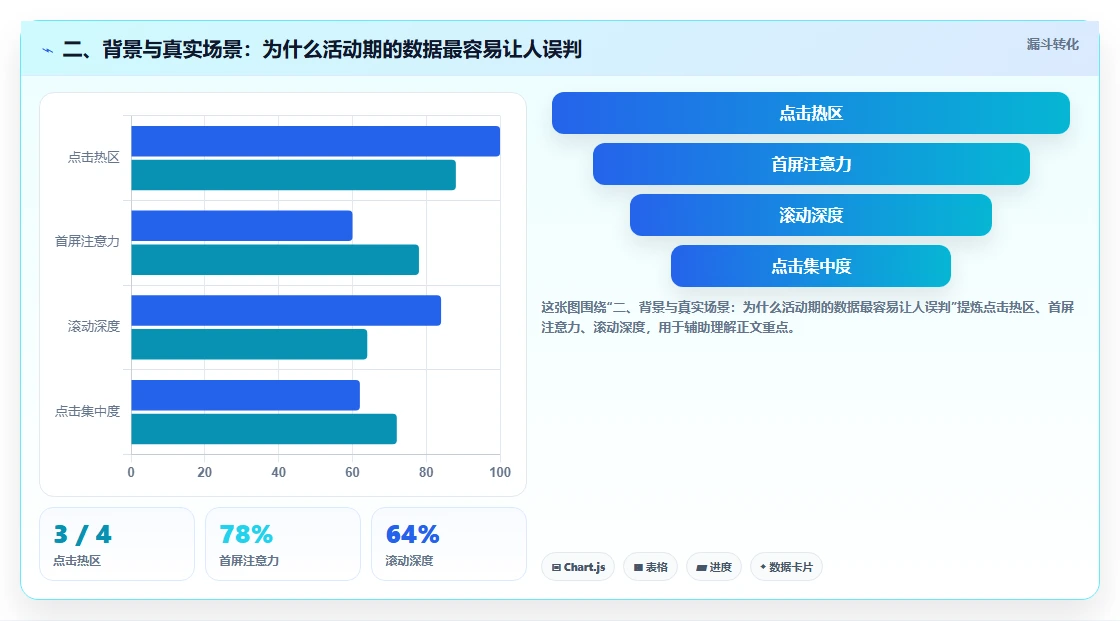This screenshot has width=1120, height=621.
Task: Click the x-axis tick label 100
Action: (x=500, y=472)
